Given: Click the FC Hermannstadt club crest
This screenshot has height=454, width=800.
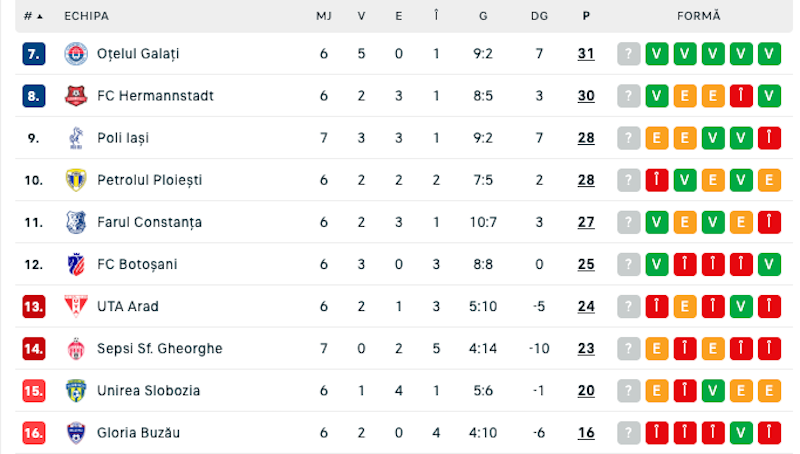Looking at the screenshot, I should coord(76,96).
